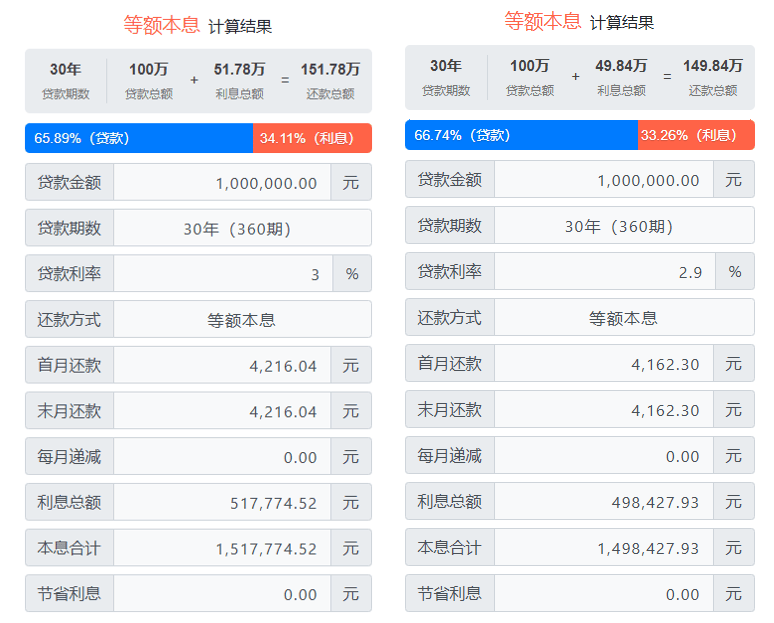This screenshot has height=623, width=774.
Task: Click the 49.84万 利息总额 summary figure
Action: (x=621, y=67)
